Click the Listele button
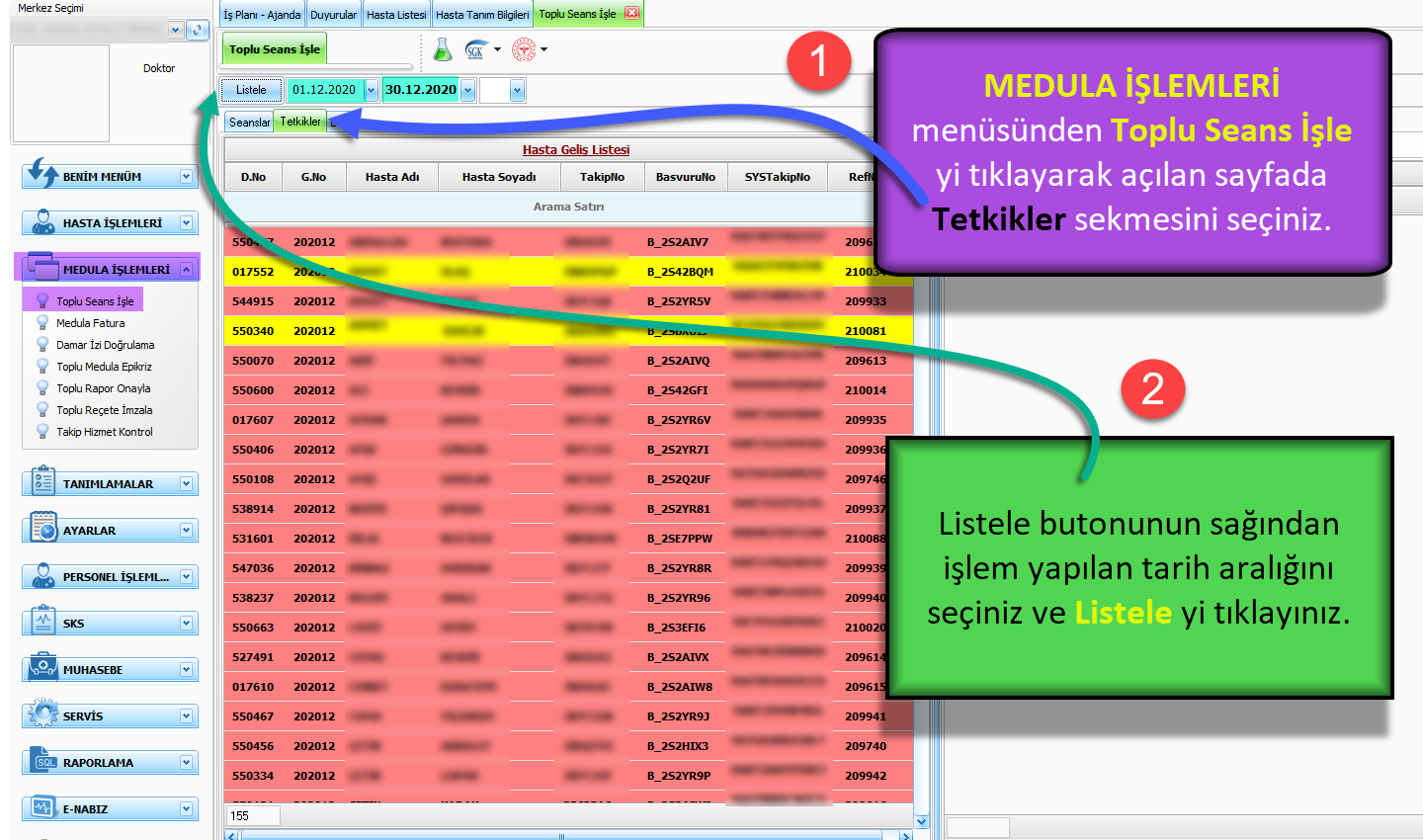The height and width of the screenshot is (840, 1423). [x=251, y=90]
